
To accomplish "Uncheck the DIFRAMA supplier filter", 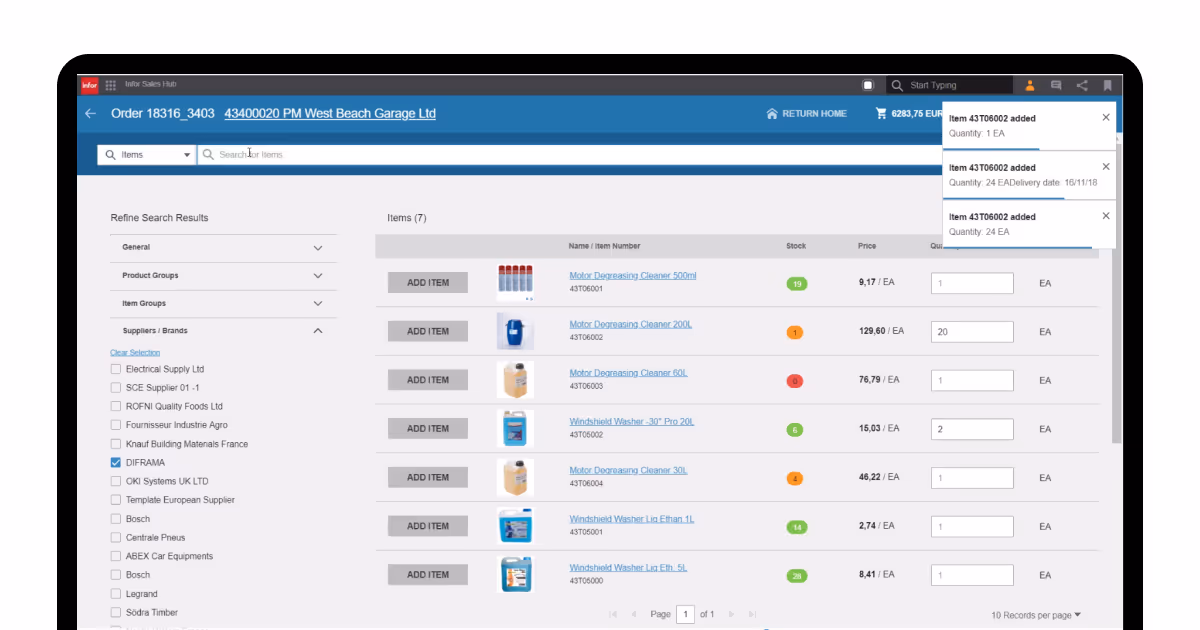I will [x=115, y=462].
